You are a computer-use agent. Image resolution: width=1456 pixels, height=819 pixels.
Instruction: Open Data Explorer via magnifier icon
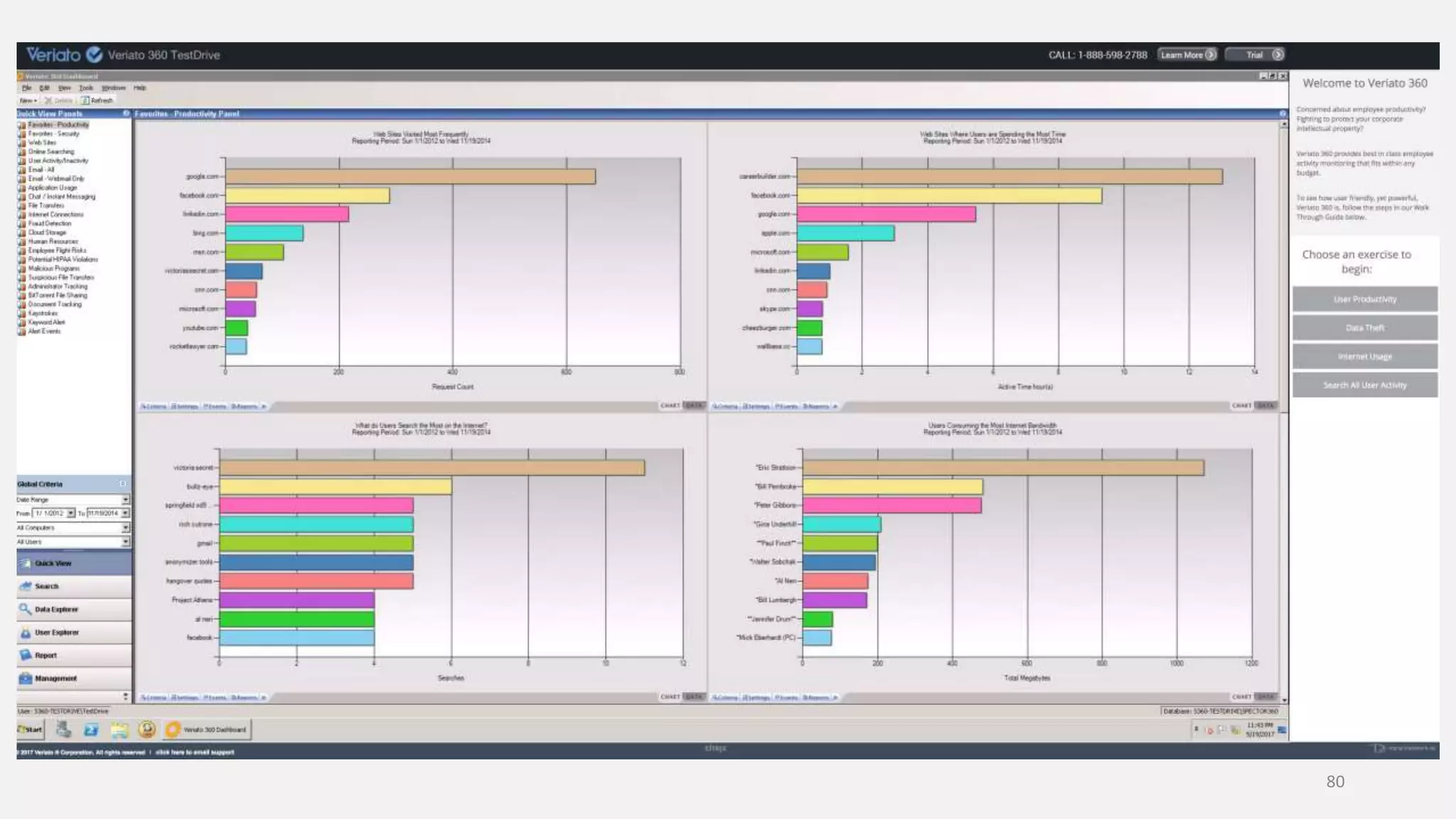pos(26,609)
